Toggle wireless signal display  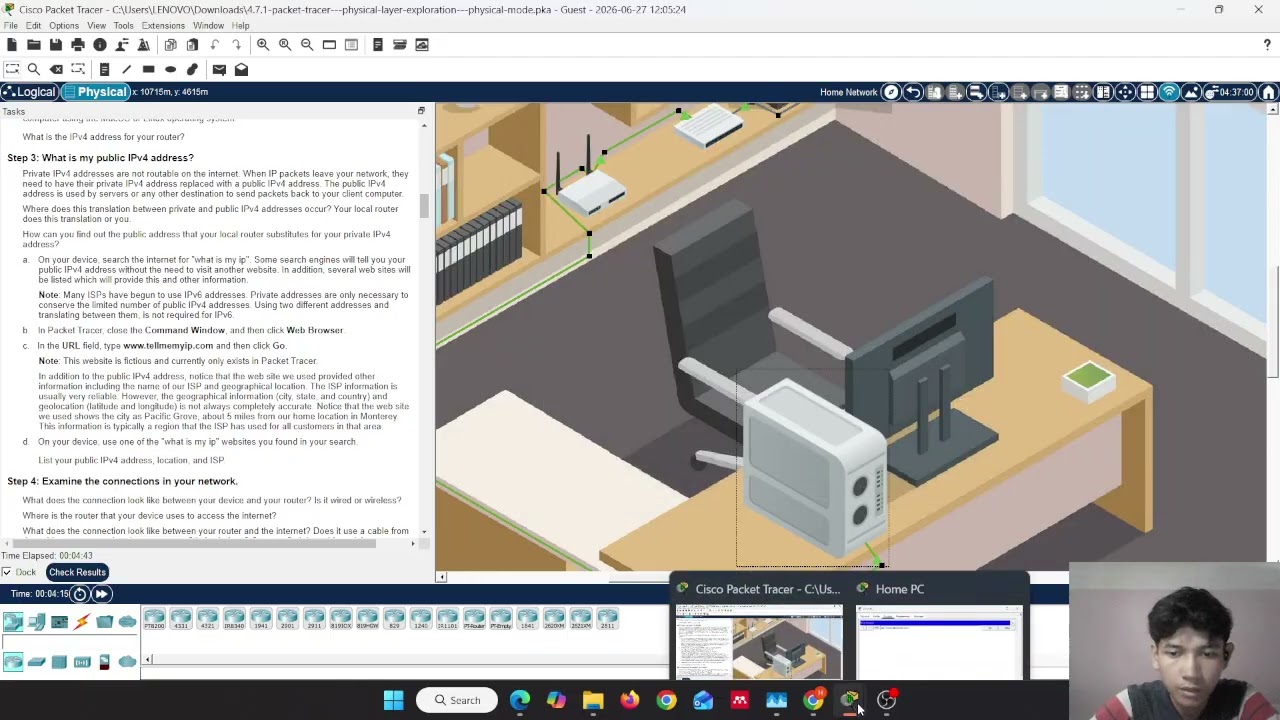(x=1169, y=92)
